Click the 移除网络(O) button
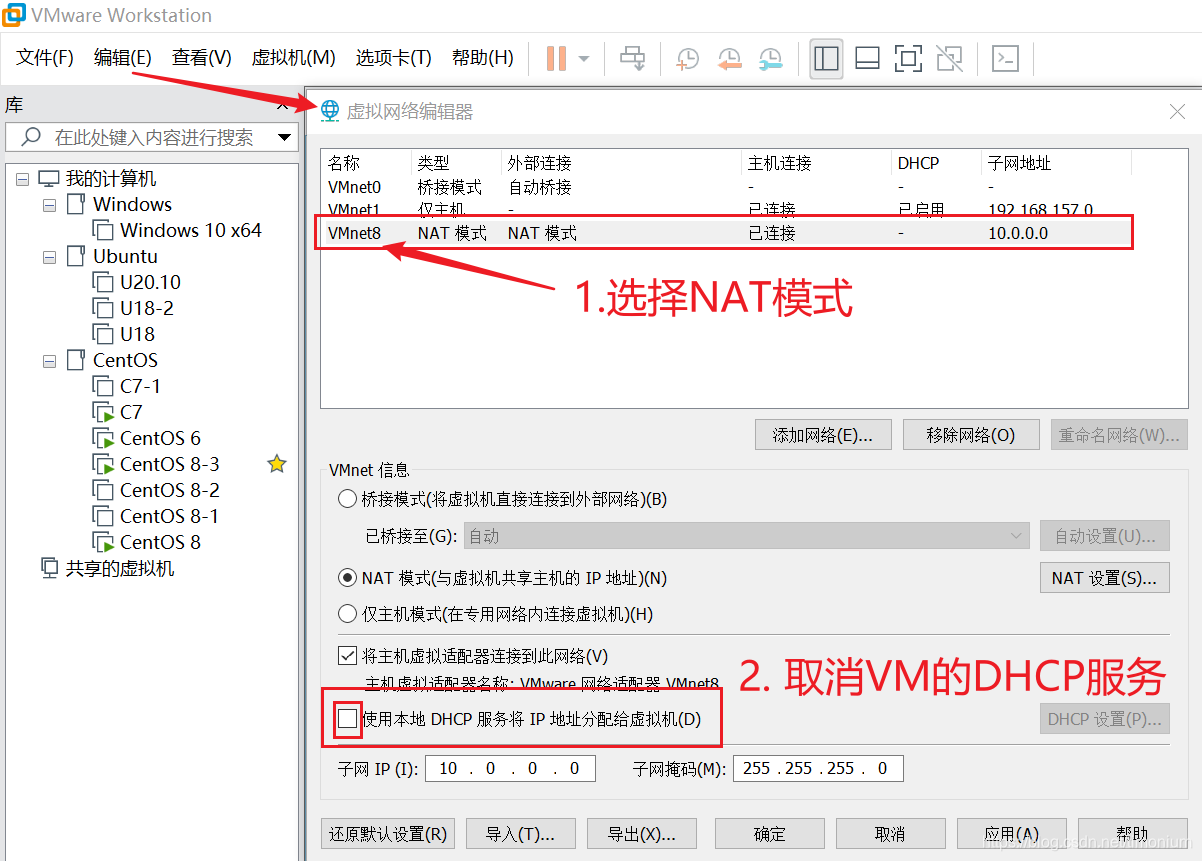Screen dimensions: 1202x861 tap(971, 435)
